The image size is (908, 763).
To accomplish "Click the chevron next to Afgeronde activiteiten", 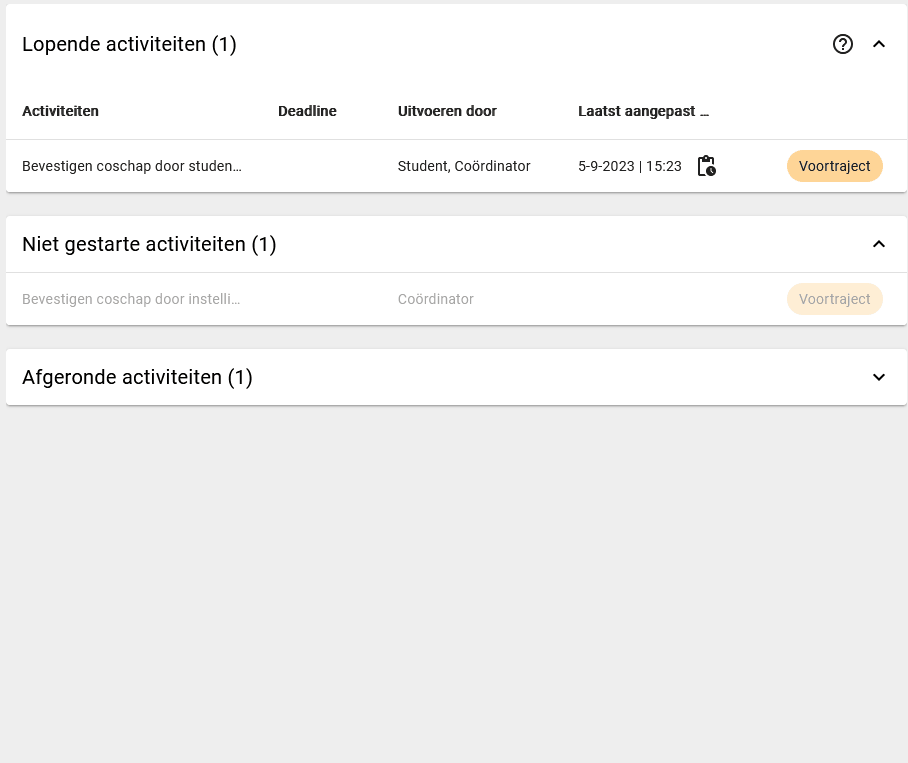I will point(879,377).
